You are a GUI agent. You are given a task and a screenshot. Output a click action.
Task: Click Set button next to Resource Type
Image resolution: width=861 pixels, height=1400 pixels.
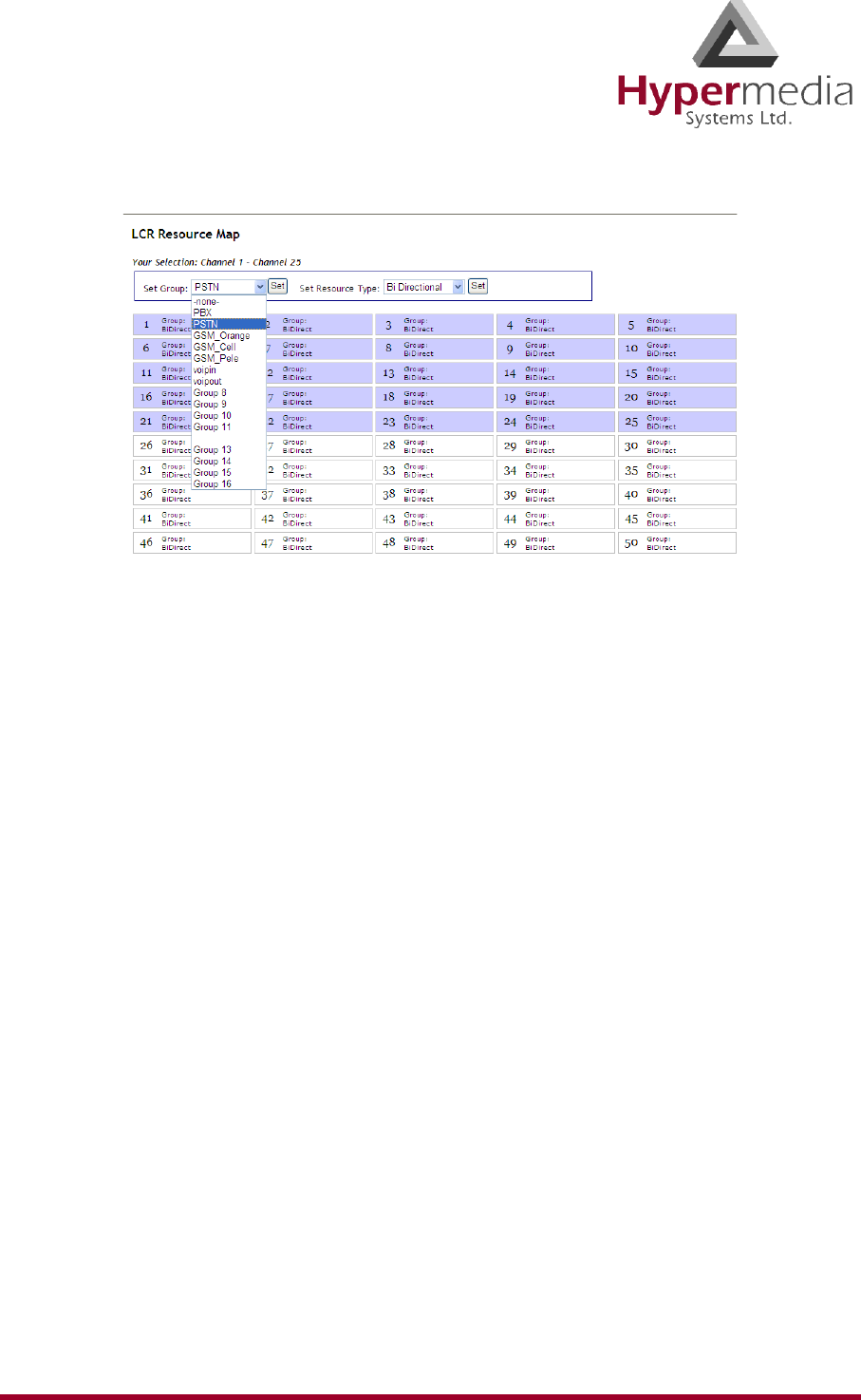478,286
